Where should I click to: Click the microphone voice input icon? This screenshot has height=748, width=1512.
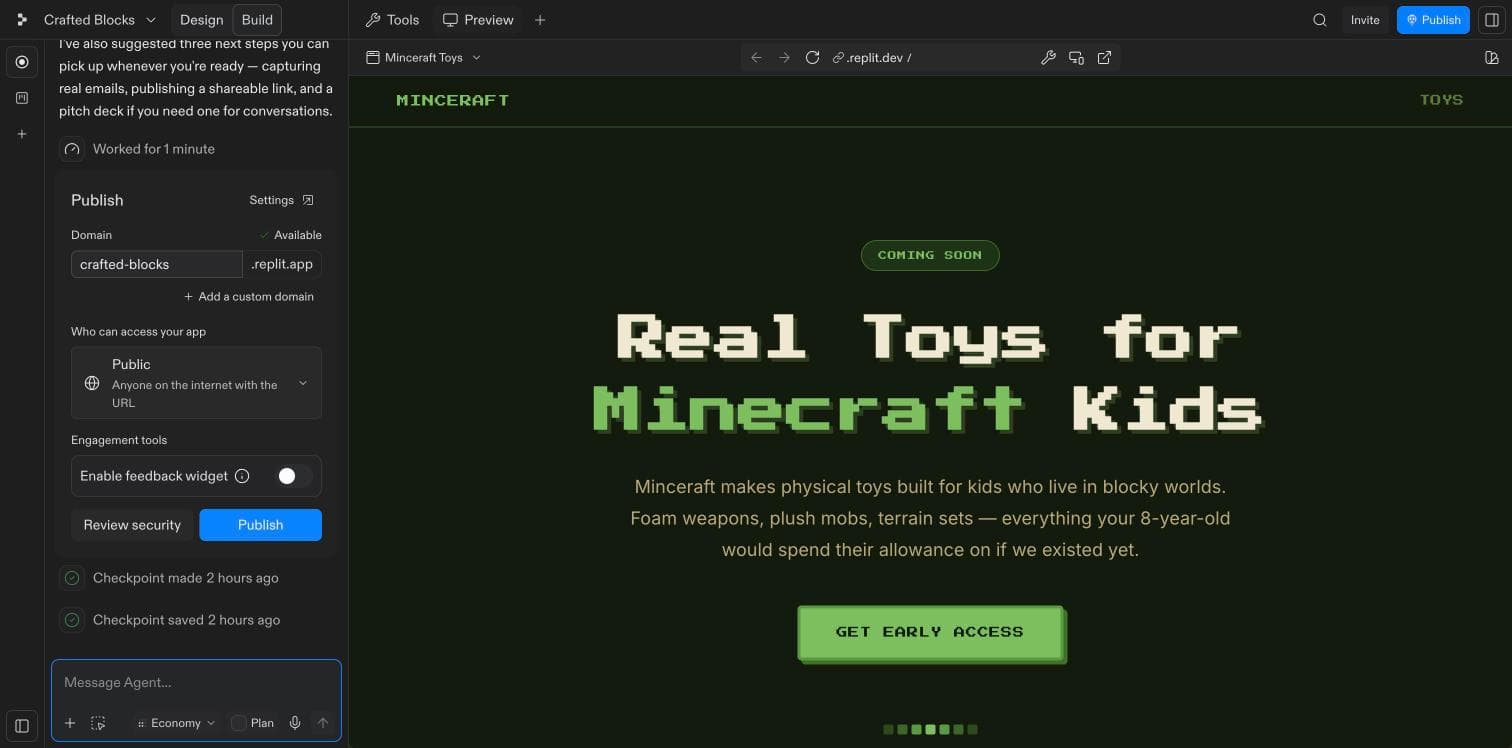(x=295, y=723)
